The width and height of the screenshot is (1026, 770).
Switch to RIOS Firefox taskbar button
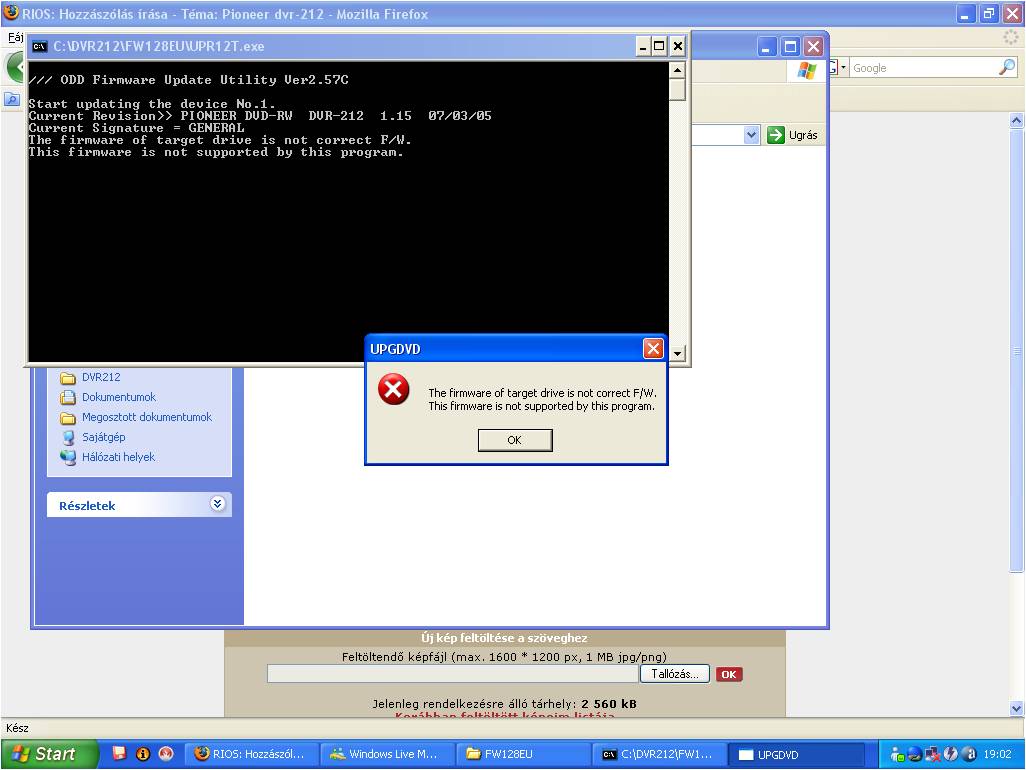252,754
